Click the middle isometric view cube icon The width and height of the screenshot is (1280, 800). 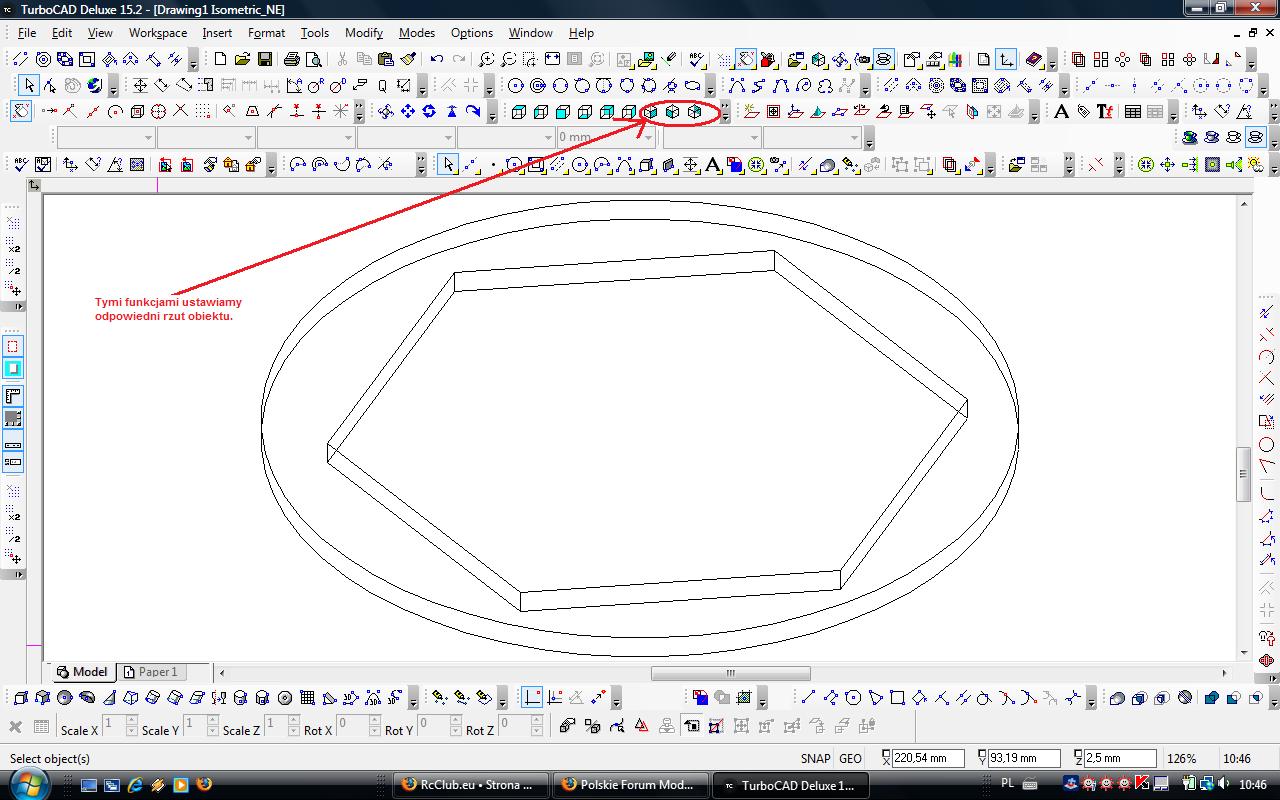(672, 112)
